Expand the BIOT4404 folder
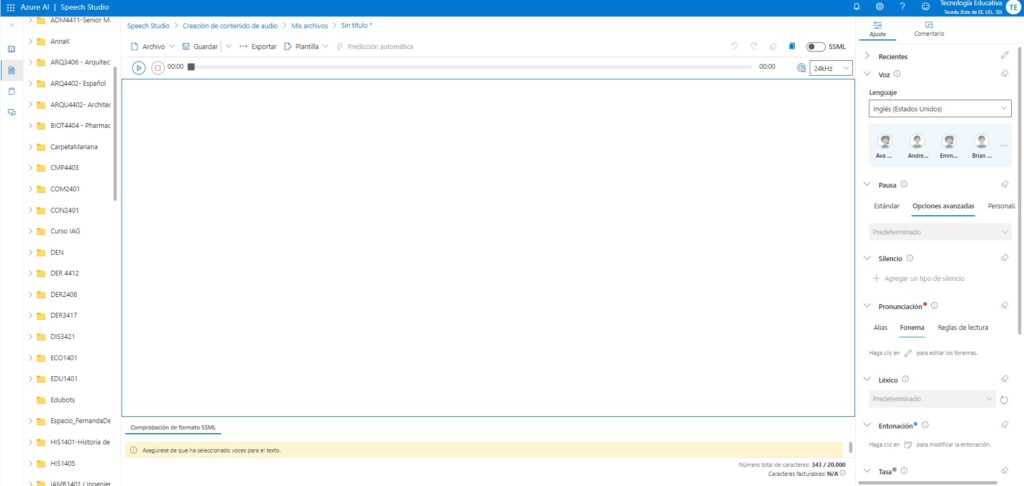1024x486 pixels. coord(31,125)
